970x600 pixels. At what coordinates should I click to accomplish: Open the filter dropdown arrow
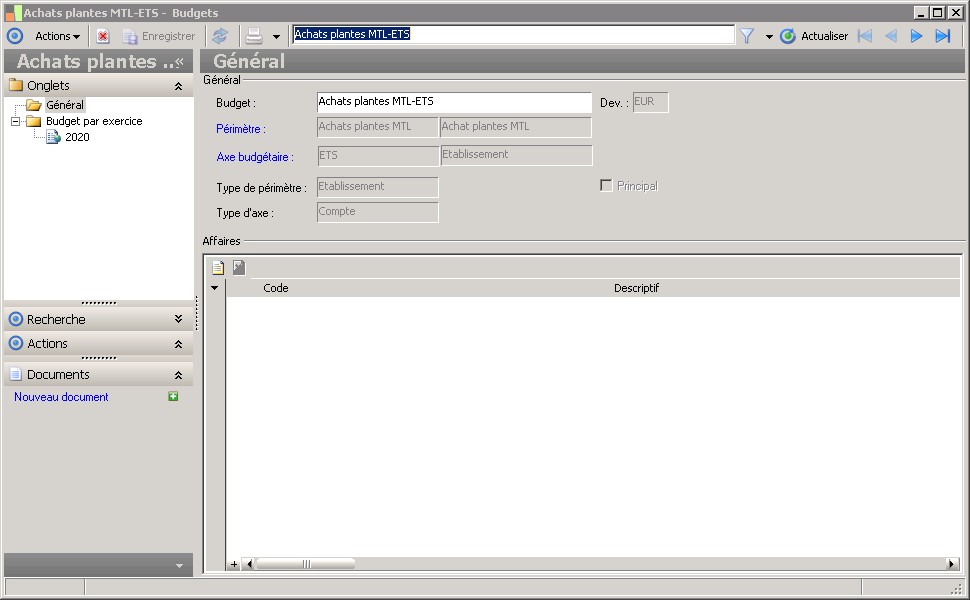[x=768, y=37]
